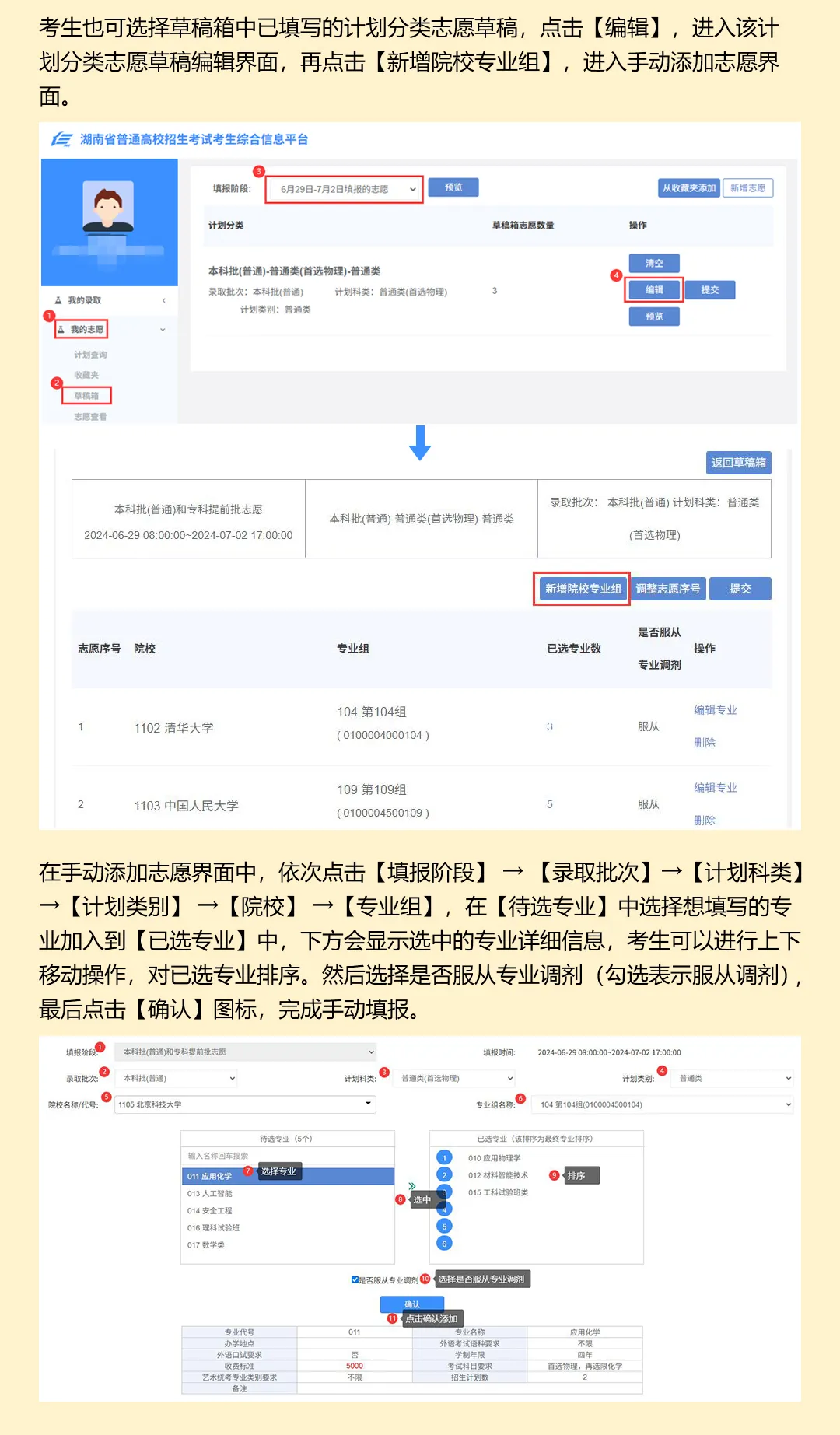Select 草稿箱 in the sidebar
840x1435 pixels.
coord(86,396)
